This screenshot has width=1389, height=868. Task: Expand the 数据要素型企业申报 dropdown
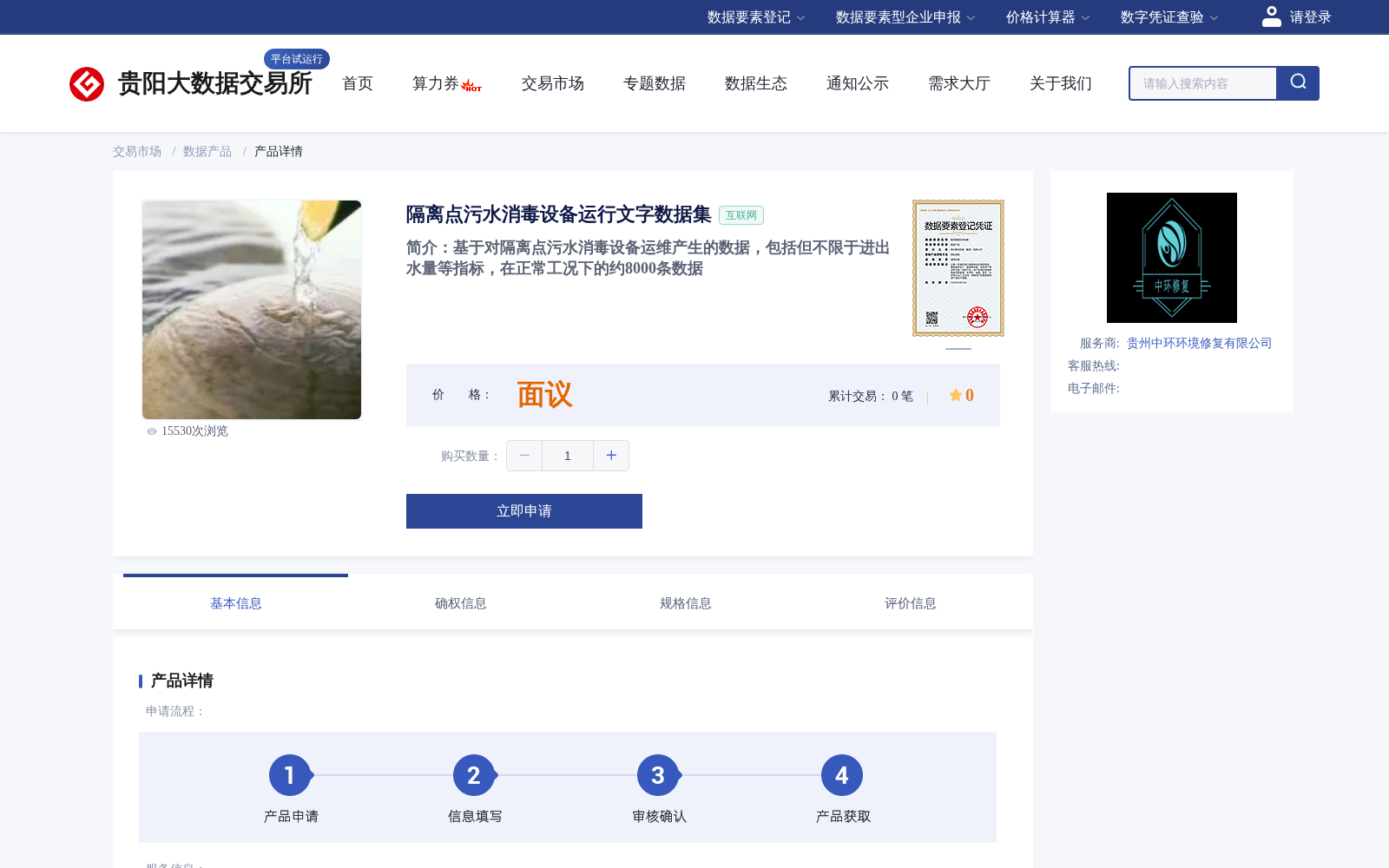(905, 17)
